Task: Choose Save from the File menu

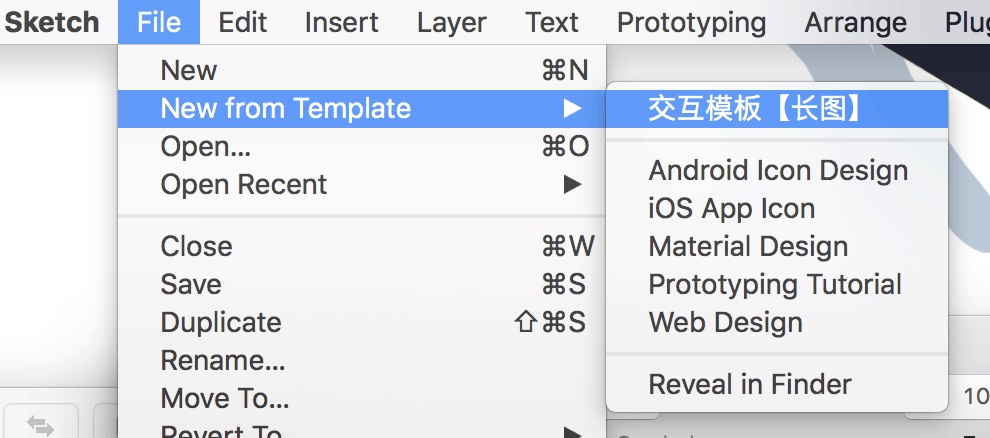Action: coord(191,285)
